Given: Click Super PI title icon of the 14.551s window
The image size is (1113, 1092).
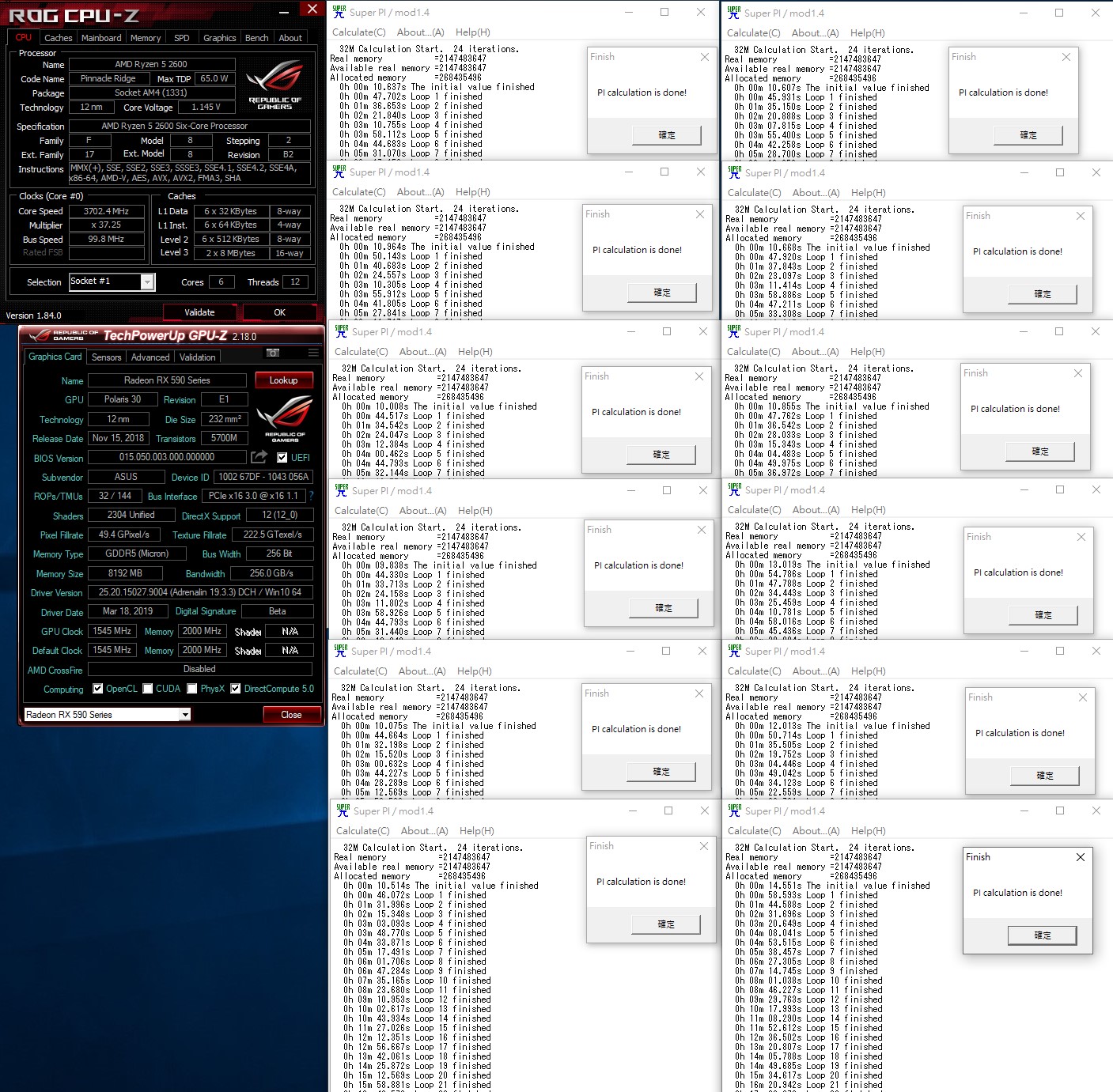Looking at the screenshot, I should tap(734, 810).
